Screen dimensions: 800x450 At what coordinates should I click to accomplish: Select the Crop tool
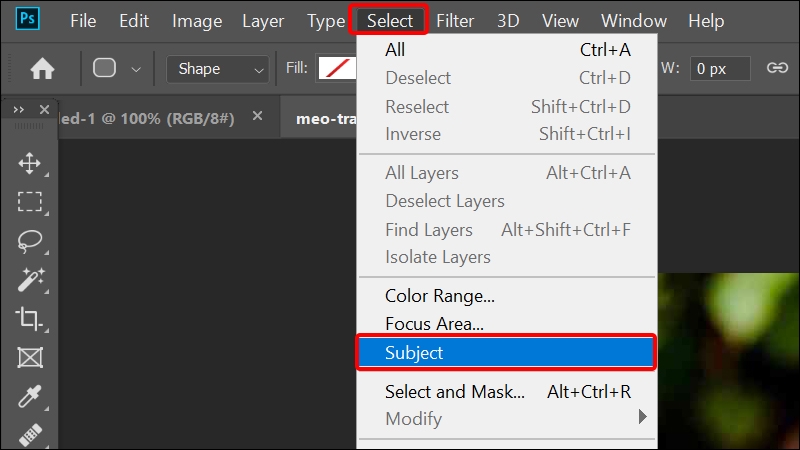pyautogui.click(x=29, y=318)
